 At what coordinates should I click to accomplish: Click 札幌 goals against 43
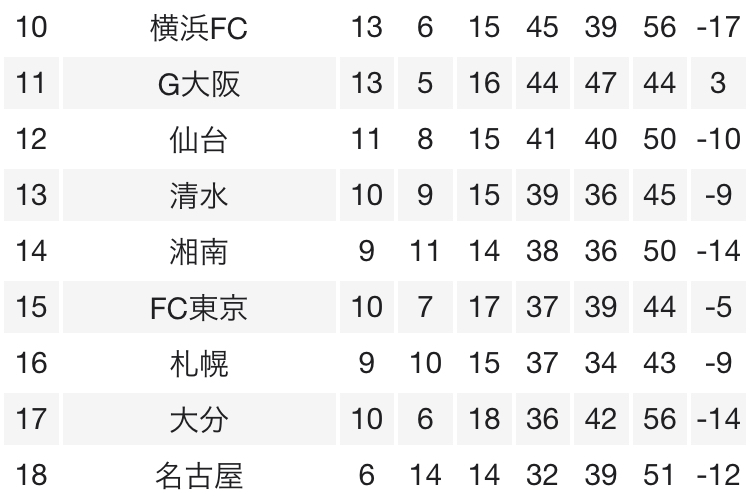(660, 363)
